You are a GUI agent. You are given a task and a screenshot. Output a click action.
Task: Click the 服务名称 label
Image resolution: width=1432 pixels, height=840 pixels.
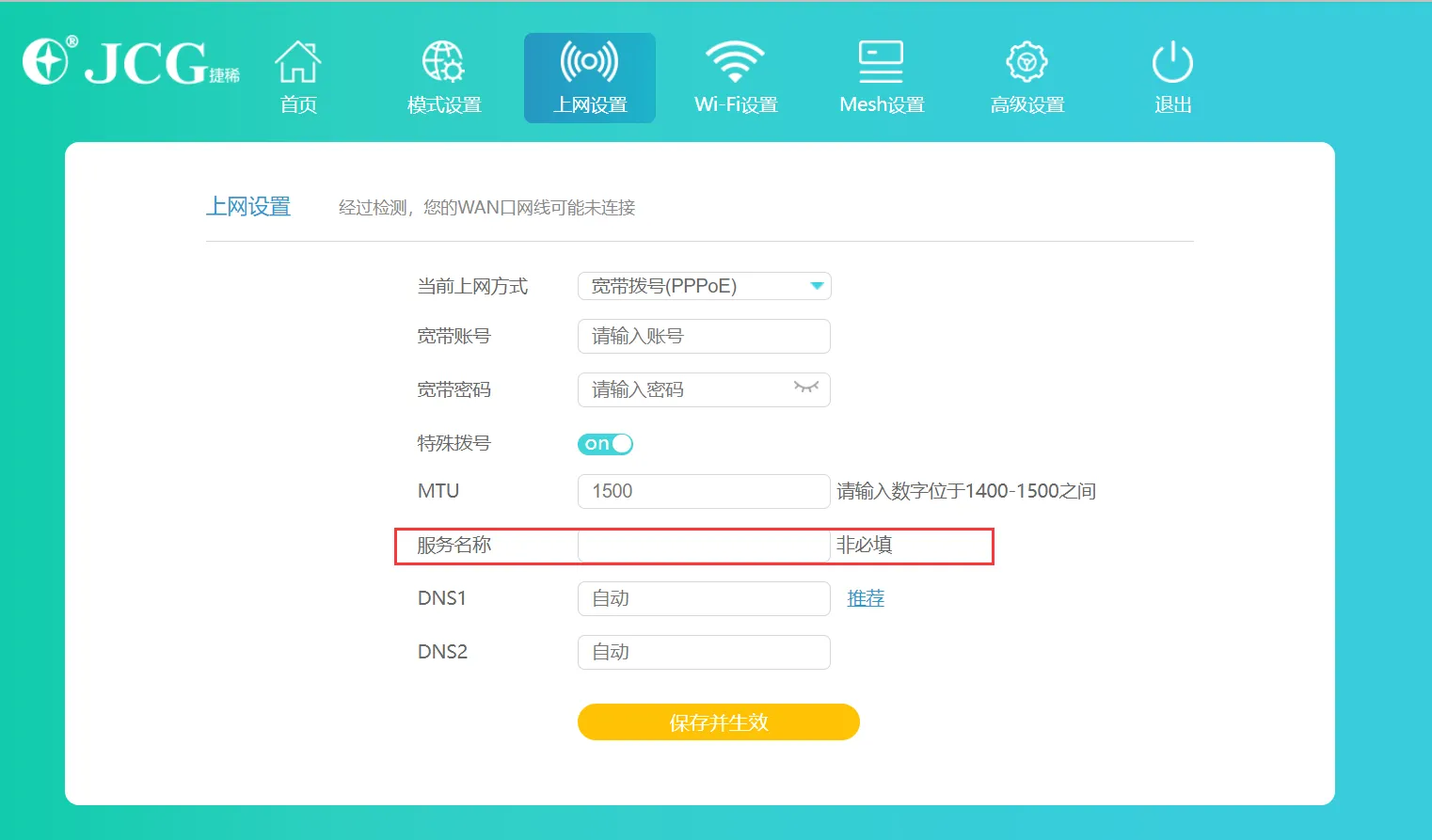pos(453,545)
